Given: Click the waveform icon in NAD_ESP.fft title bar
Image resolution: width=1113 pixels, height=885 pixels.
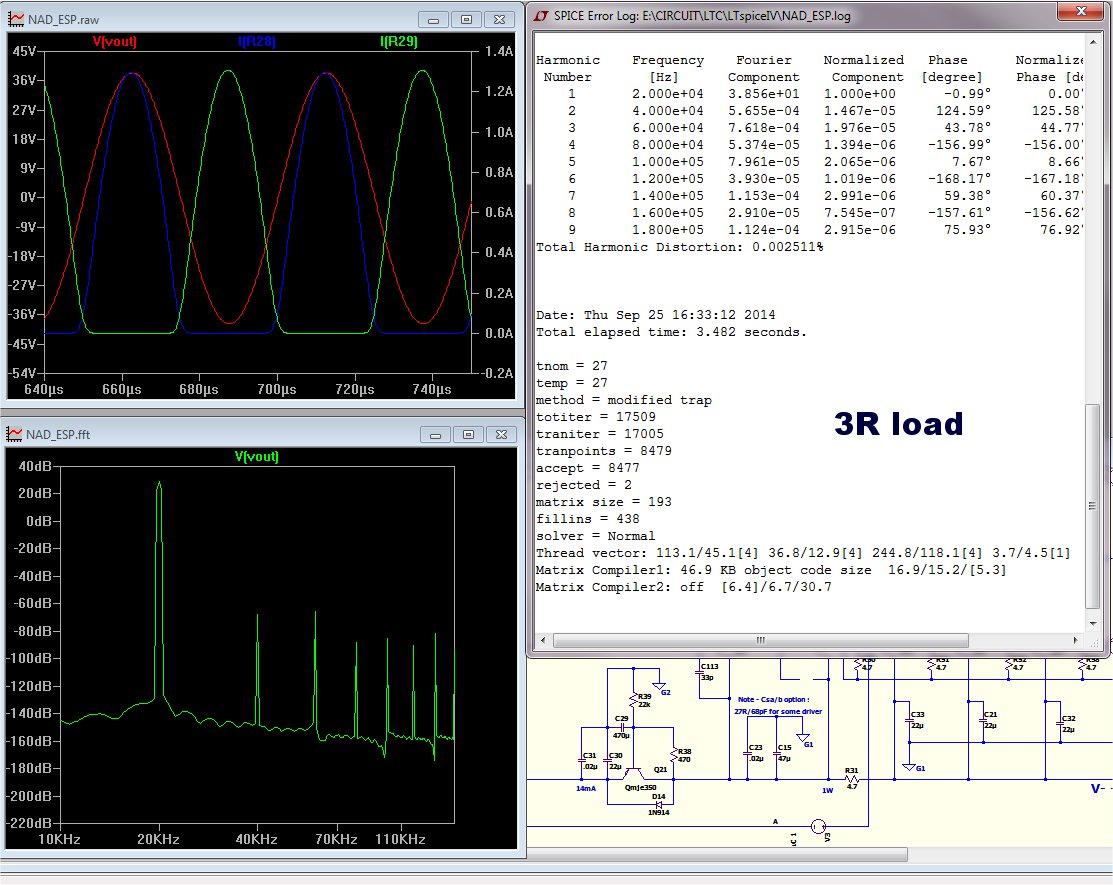Looking at the screenshot, I should (14, 434).
